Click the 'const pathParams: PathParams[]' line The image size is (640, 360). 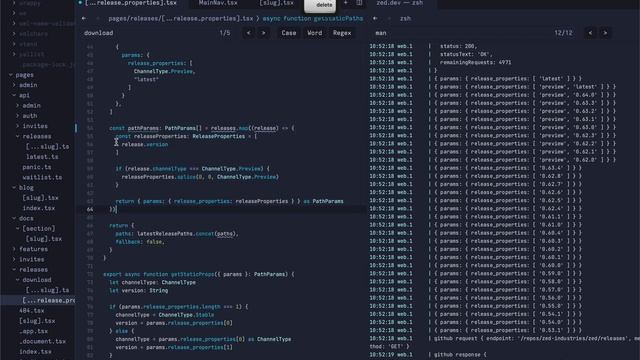[201, 128]
